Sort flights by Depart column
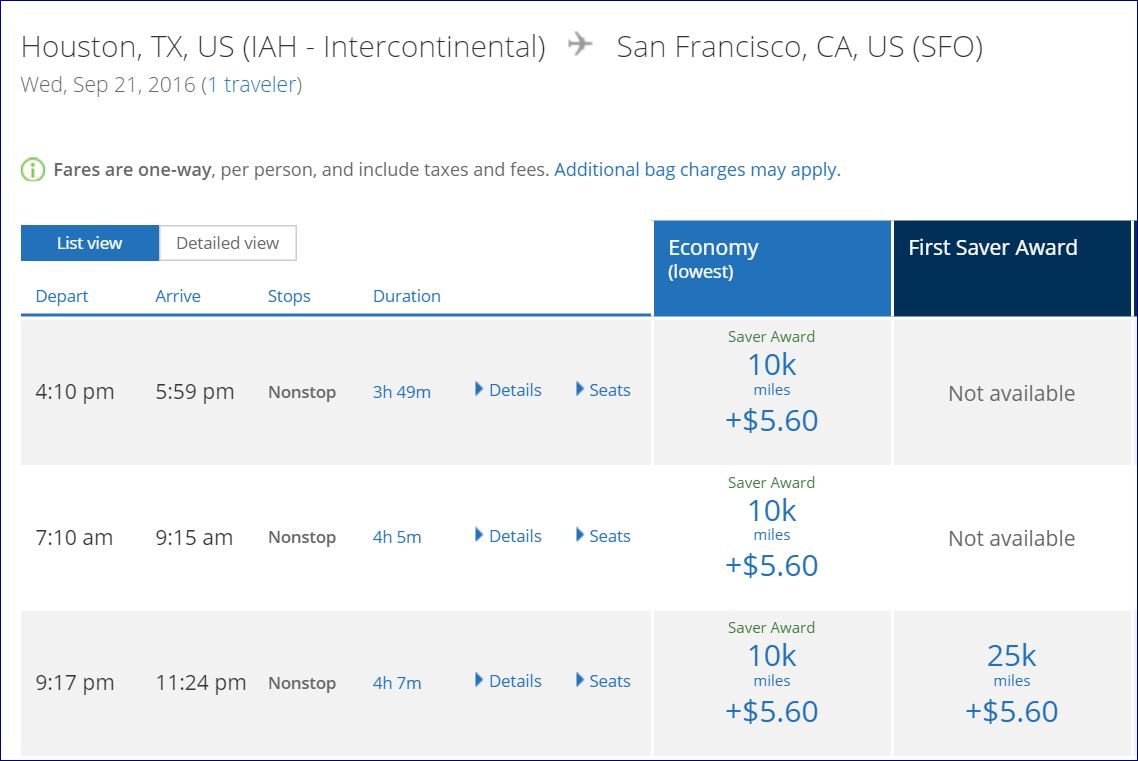 62,296
